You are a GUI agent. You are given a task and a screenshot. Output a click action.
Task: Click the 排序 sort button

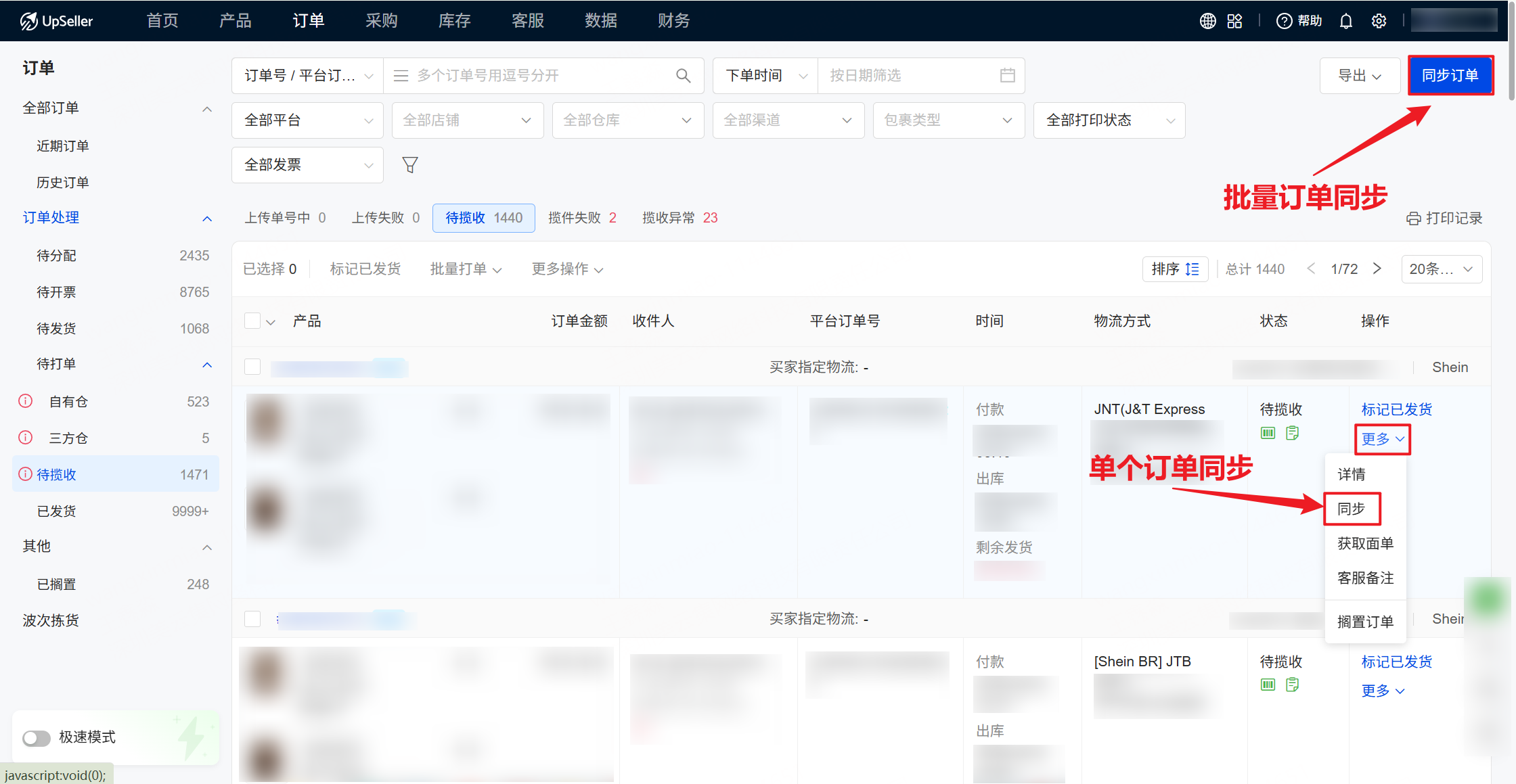pos(1176,269)
